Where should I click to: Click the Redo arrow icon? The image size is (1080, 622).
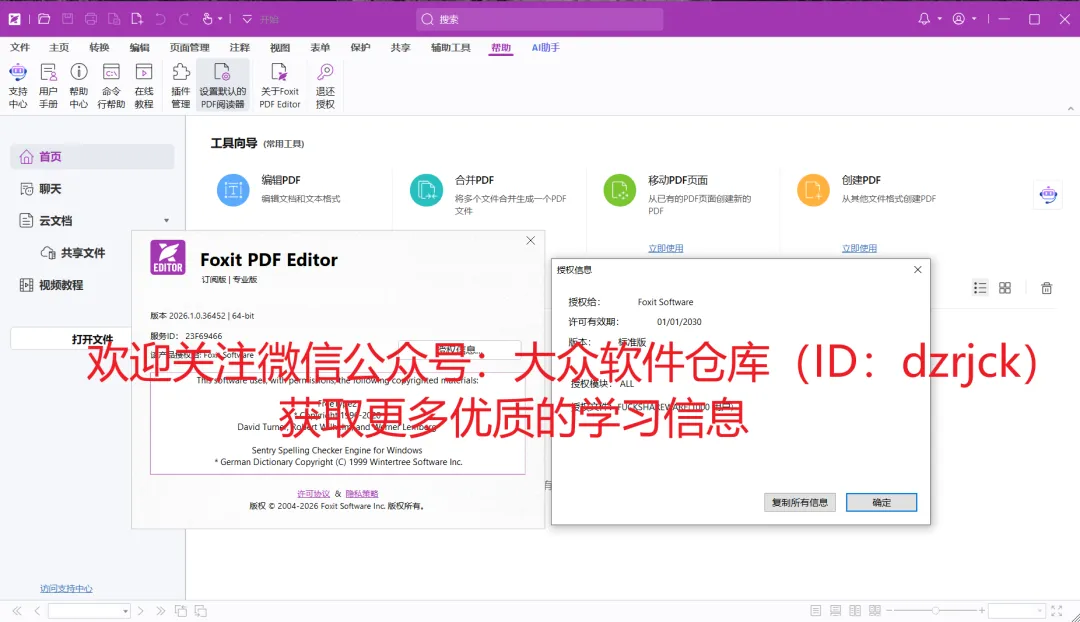[x=184, y=19]
